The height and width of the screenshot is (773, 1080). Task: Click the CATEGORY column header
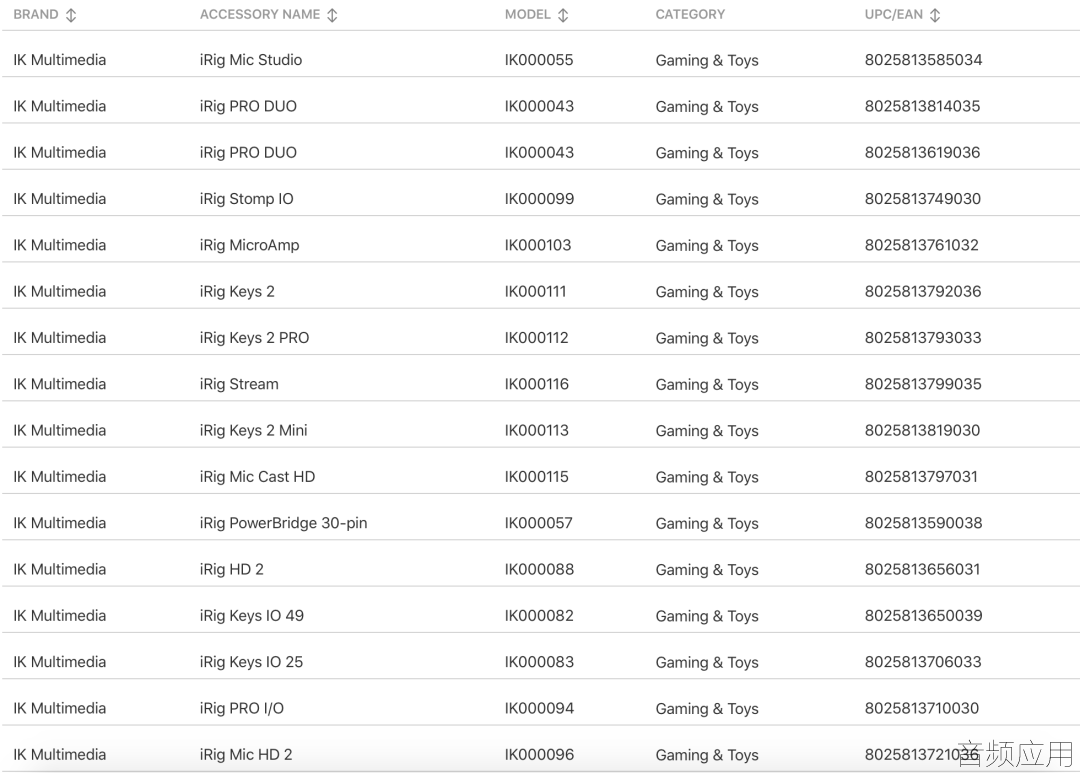coord(690,14)
